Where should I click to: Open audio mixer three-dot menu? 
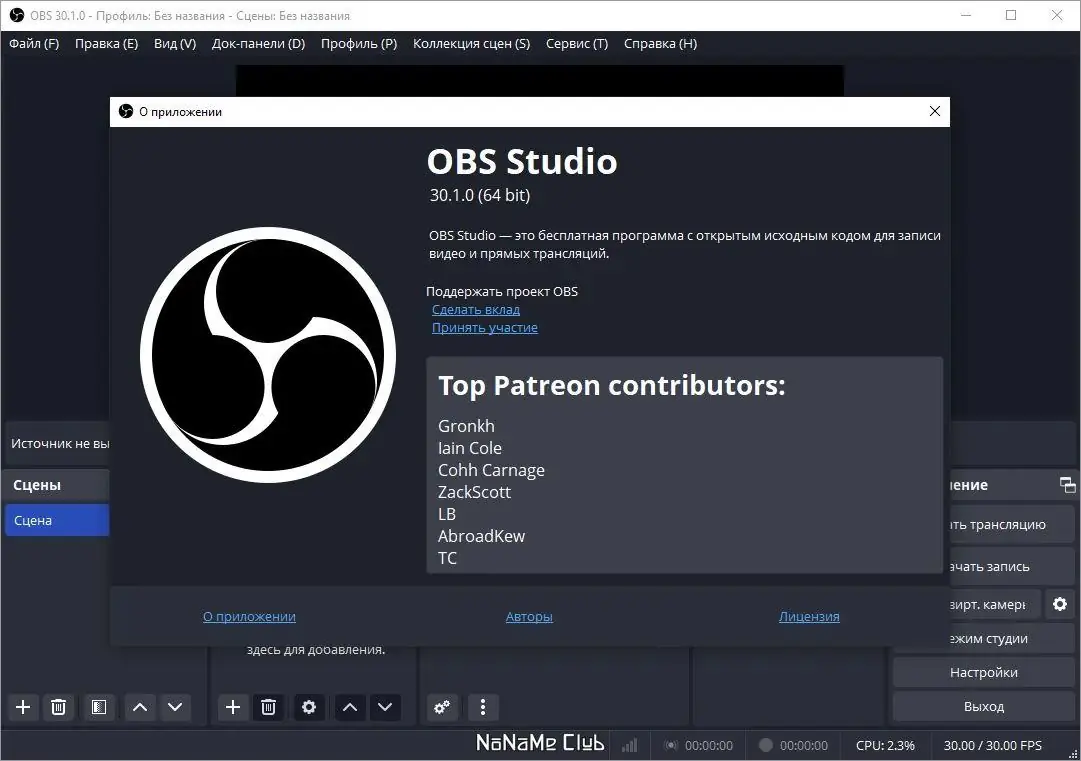pos(483,707)
